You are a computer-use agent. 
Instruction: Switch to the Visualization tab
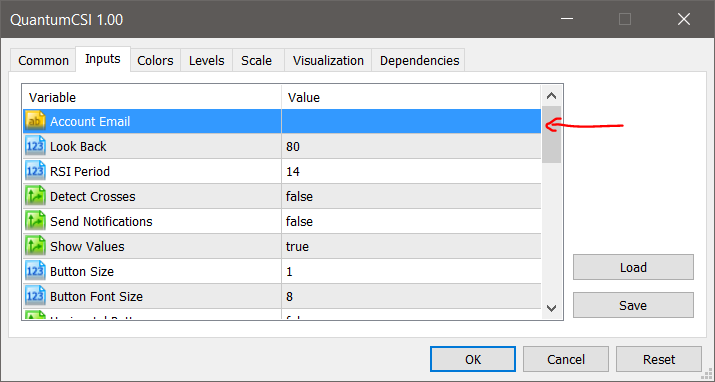pos(328,61)
